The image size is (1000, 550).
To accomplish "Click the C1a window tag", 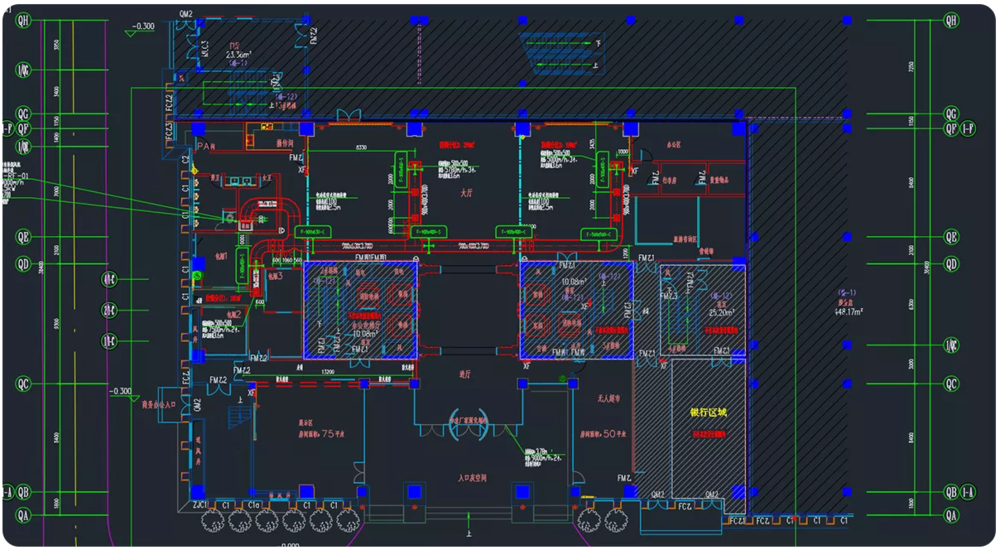I will point(254,505).
